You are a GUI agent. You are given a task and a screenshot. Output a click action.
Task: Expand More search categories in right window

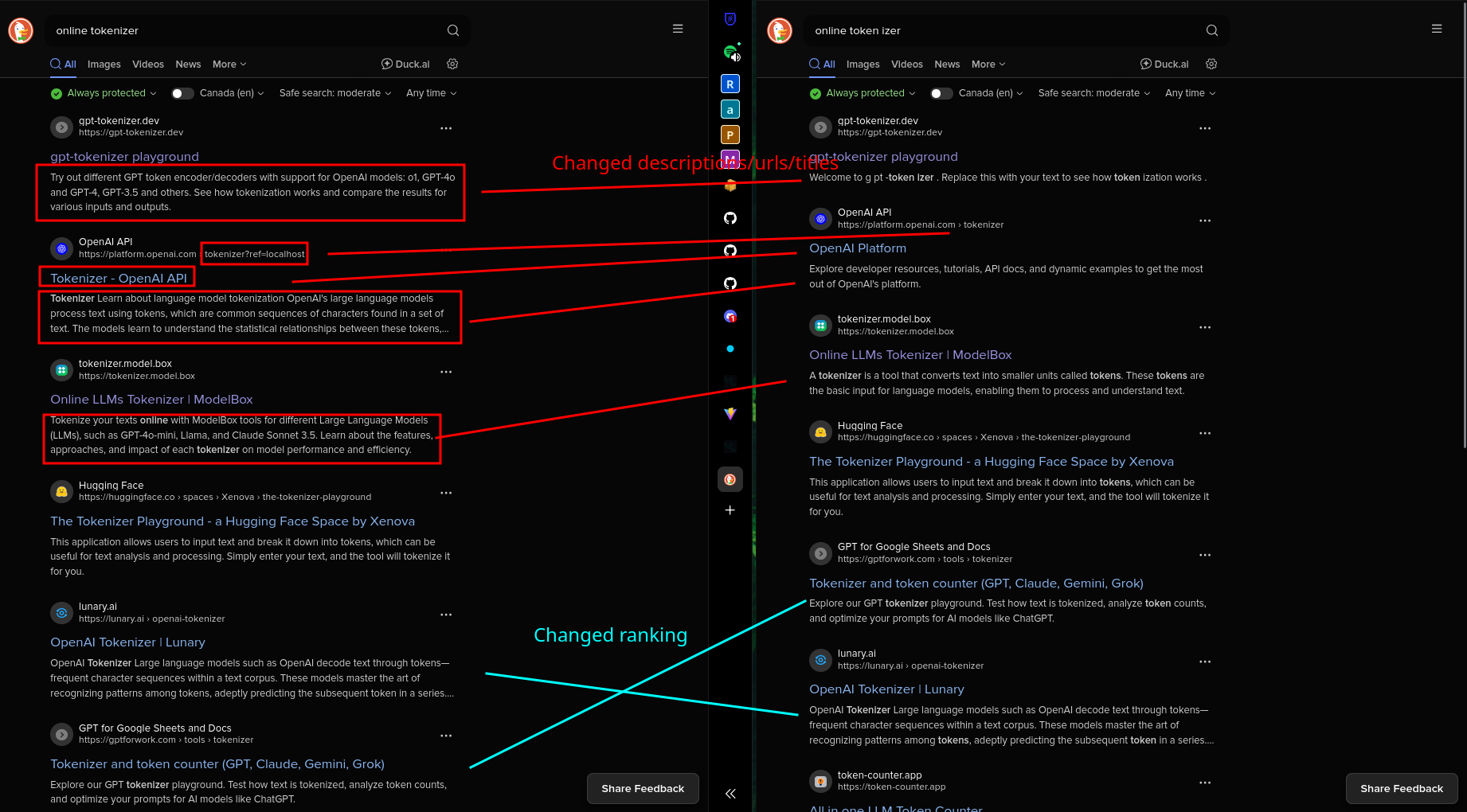[988, 64]
